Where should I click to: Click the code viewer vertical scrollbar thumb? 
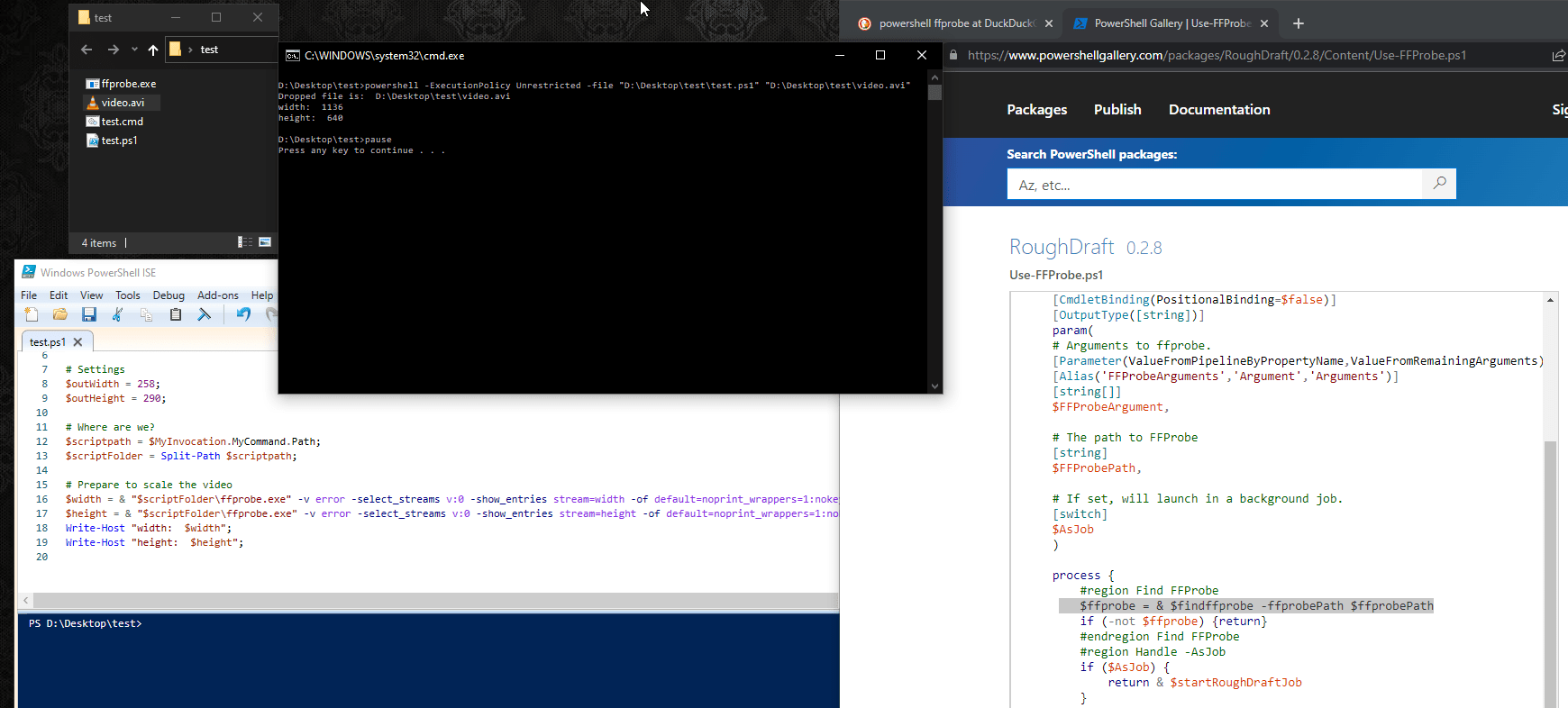pos(1550,567)
